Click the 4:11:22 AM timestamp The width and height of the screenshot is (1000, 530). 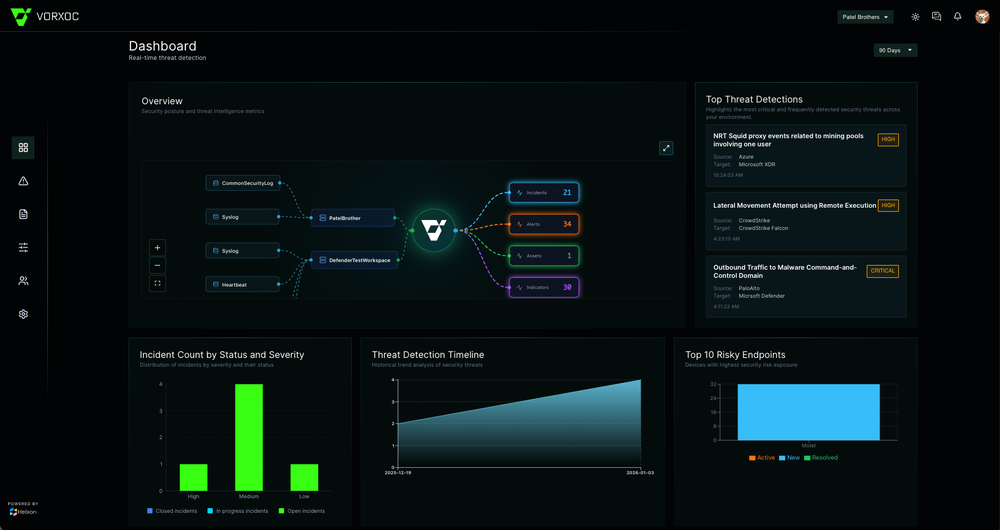click(727, 306)
